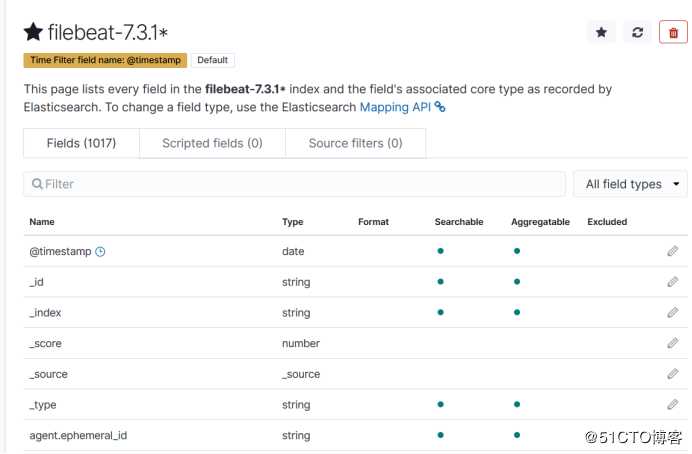This screenshot has width=692, height=454.
Task: Open Scripted fields (0) tab
Action: (x=212, y=143)
